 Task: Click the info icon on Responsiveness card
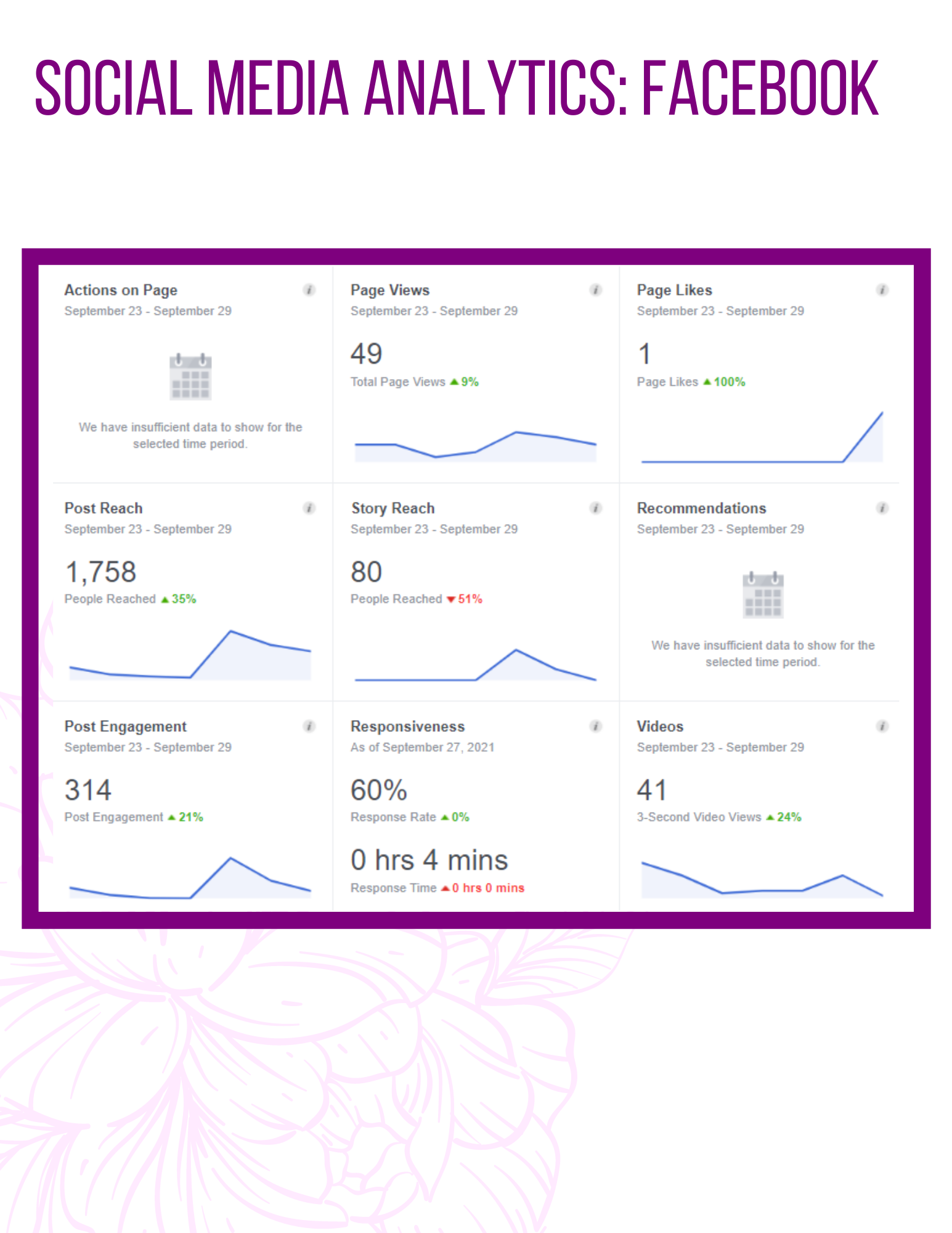596,726
